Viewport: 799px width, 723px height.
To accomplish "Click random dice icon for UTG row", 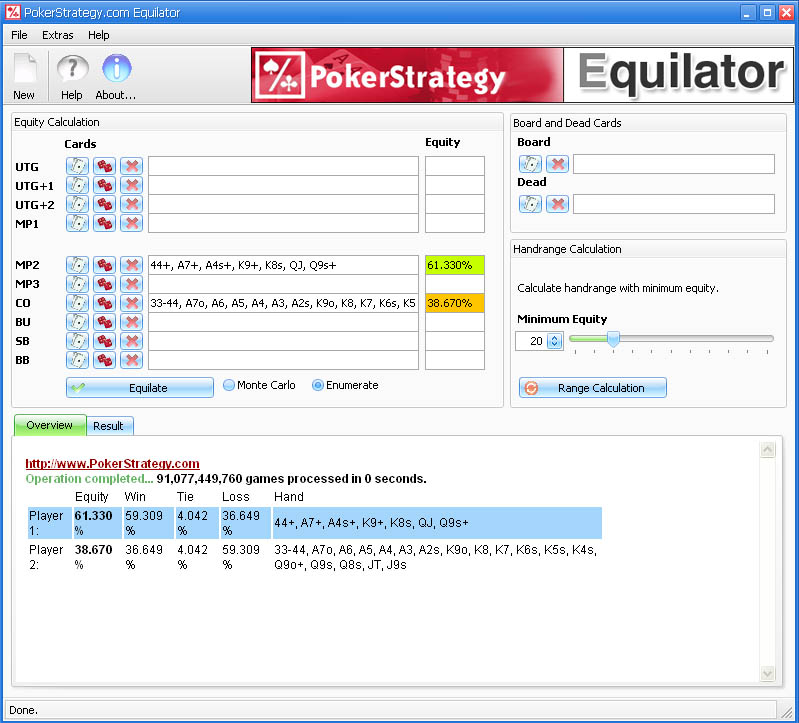I will (104, 166).
